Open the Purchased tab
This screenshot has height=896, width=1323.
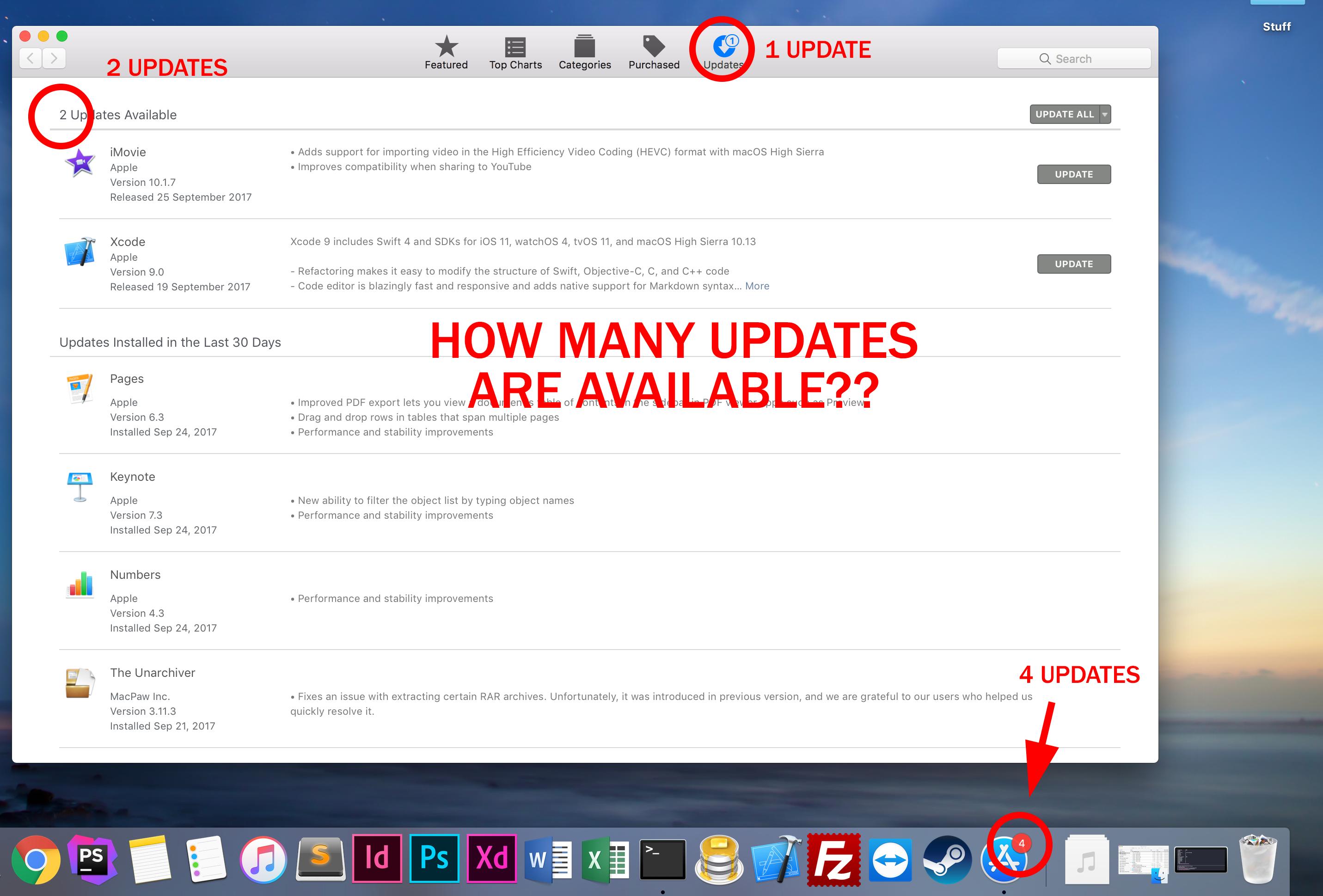click(x=654, y=52)
